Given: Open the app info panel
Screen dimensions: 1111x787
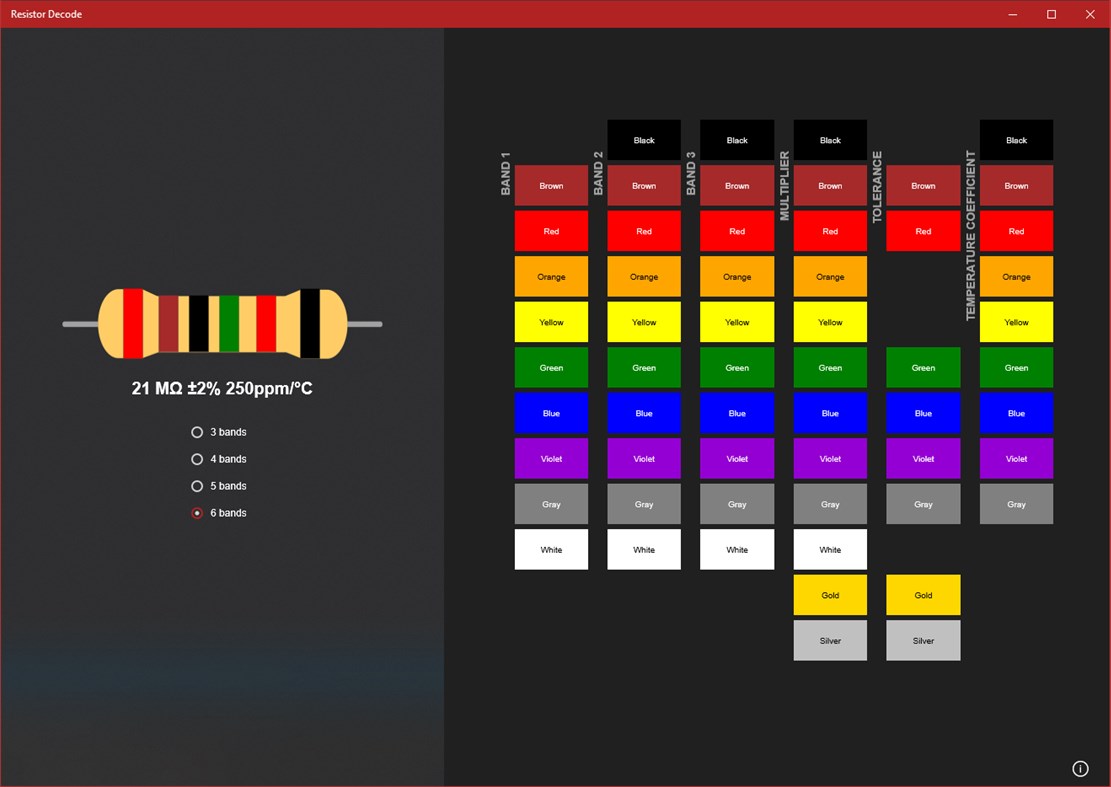Looking at the screenshot, I should (x=1080, y=768).
